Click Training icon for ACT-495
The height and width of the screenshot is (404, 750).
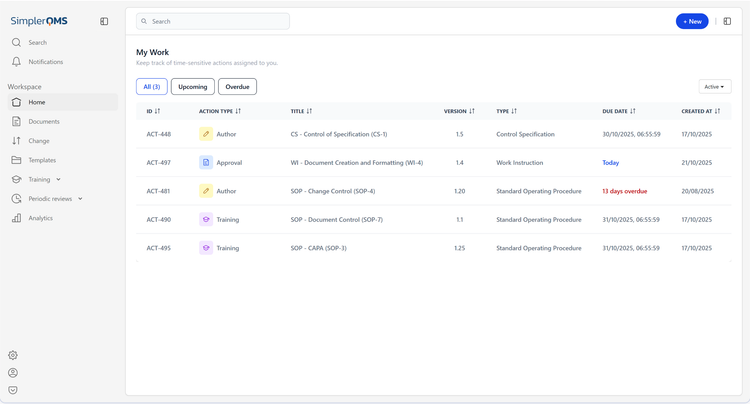point(206,248)
